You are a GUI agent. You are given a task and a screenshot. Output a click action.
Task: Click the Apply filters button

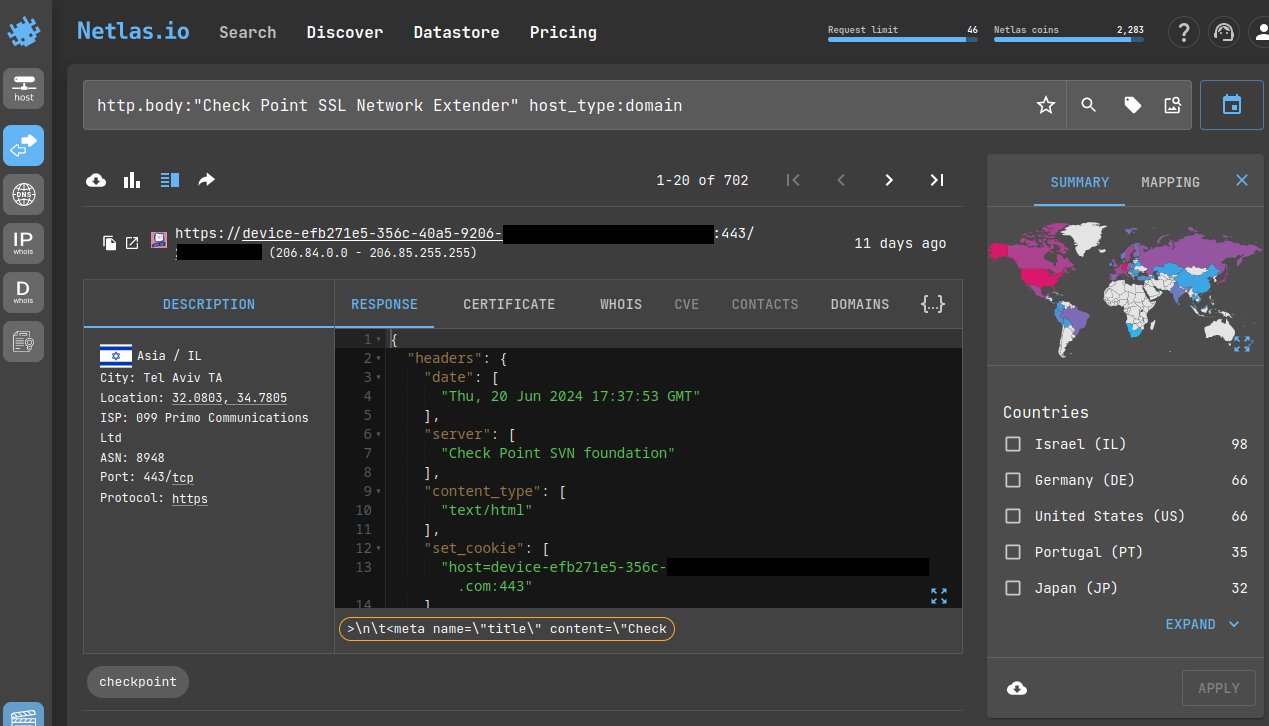tap(1218, 688)
